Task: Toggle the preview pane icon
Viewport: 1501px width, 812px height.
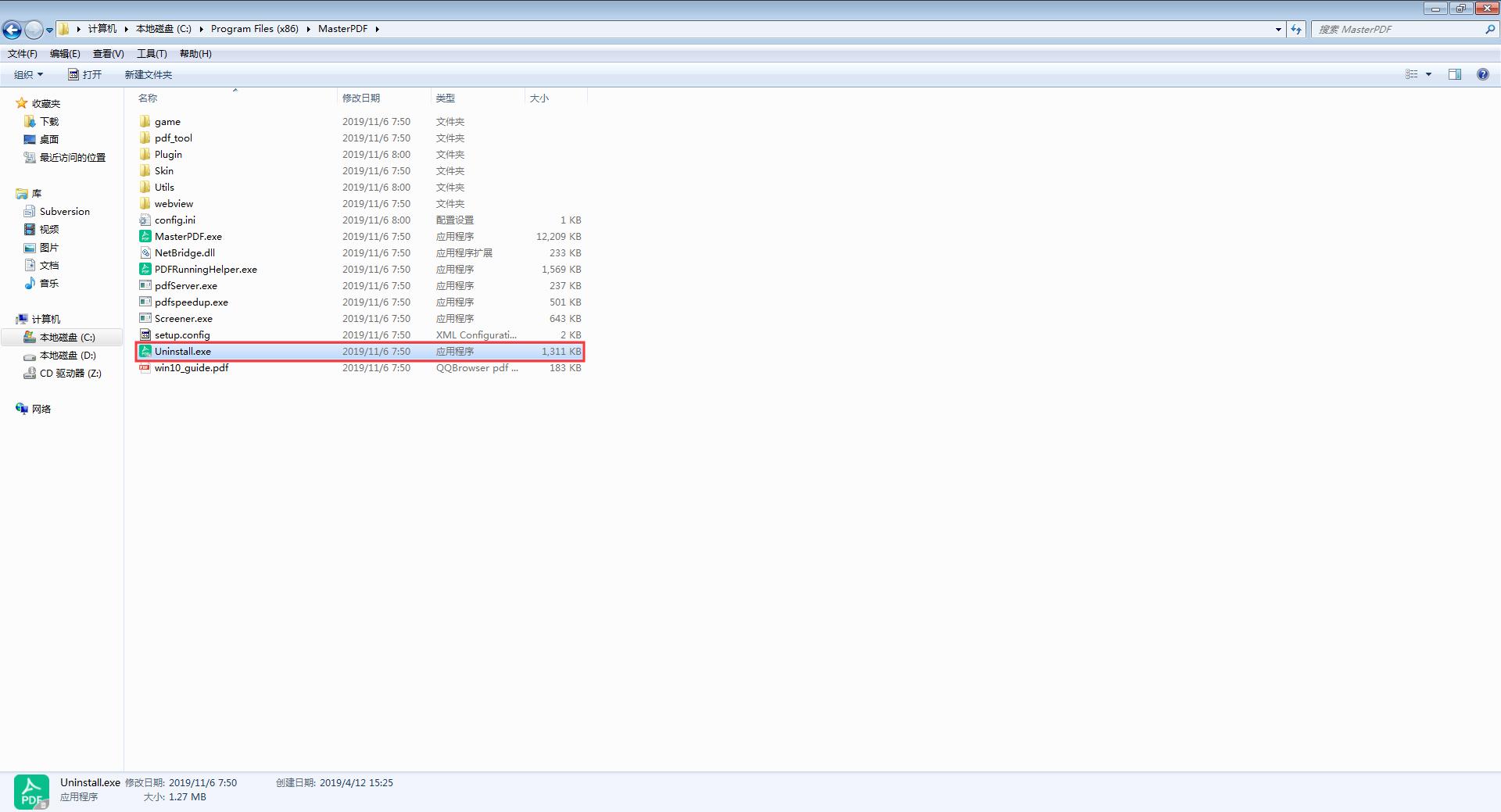Action: 1454,74
